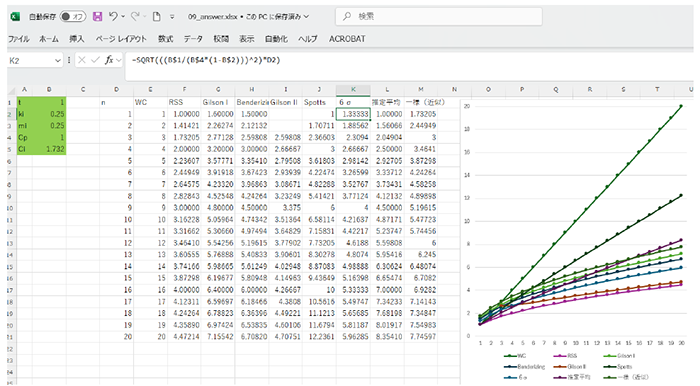700x386 pixels.
Task: Open the 数式 ribbon tab
Action: tap(165, 39)
